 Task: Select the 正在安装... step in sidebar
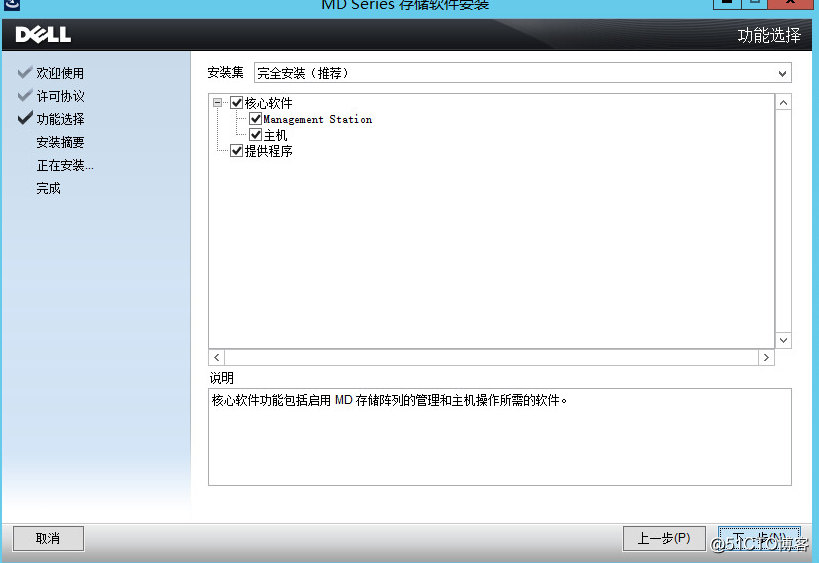[x=65, y=166]
